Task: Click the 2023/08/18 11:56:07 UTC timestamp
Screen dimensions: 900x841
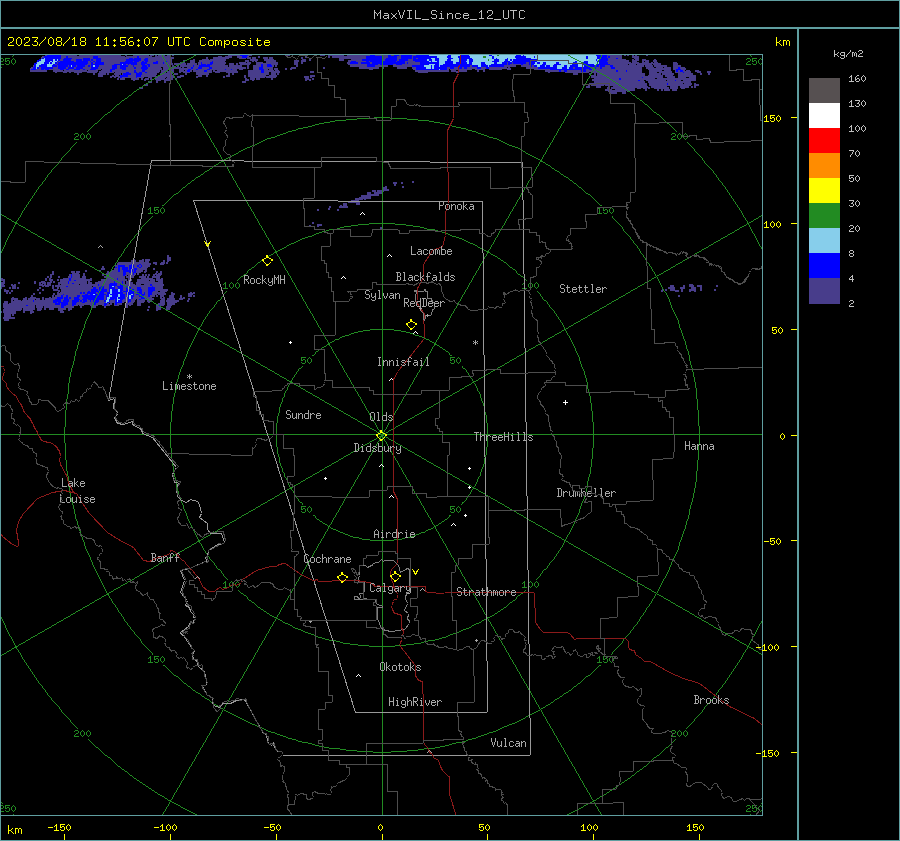Action: 99,42
